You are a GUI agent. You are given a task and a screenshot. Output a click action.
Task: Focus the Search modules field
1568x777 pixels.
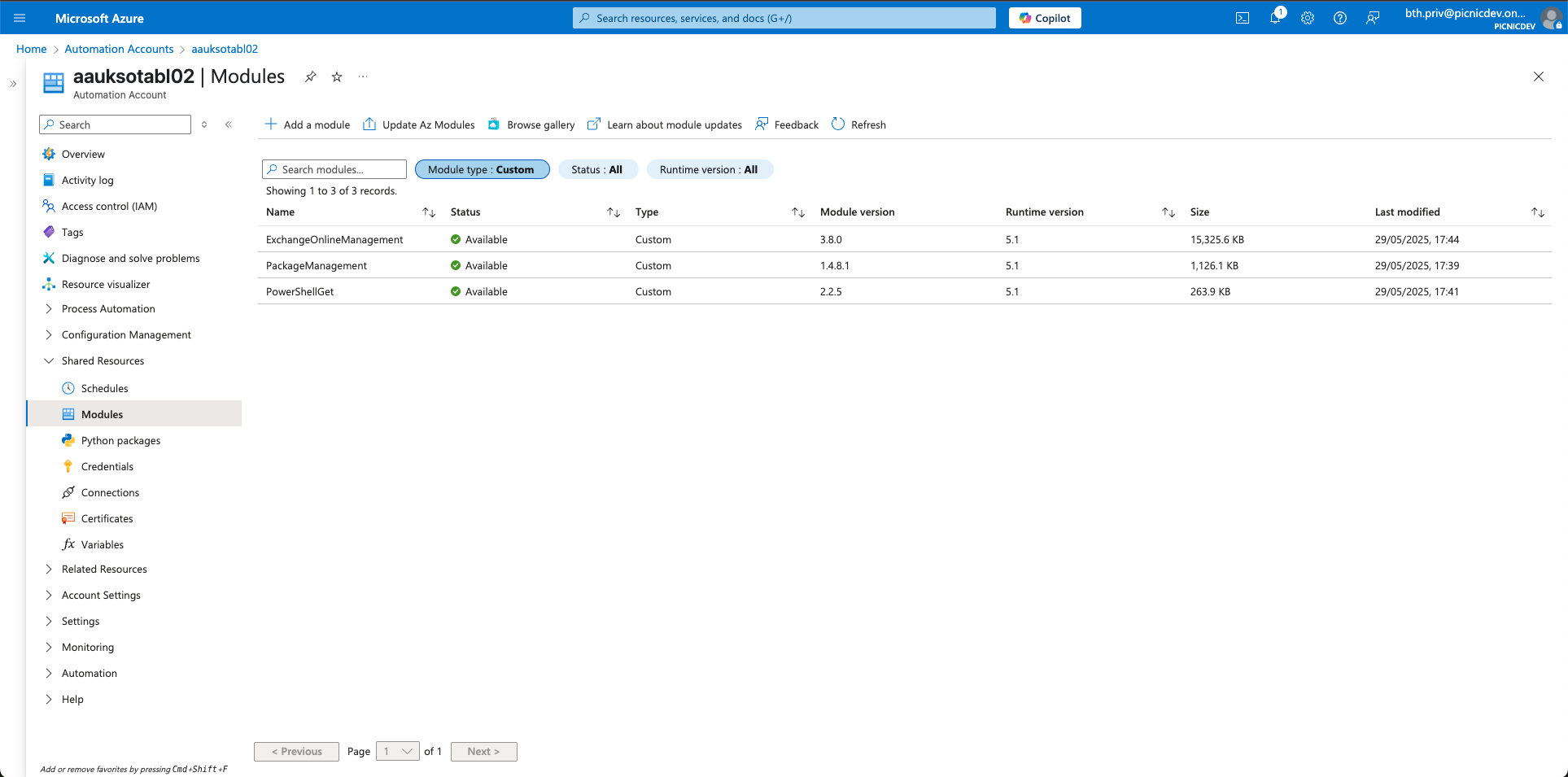334,169
